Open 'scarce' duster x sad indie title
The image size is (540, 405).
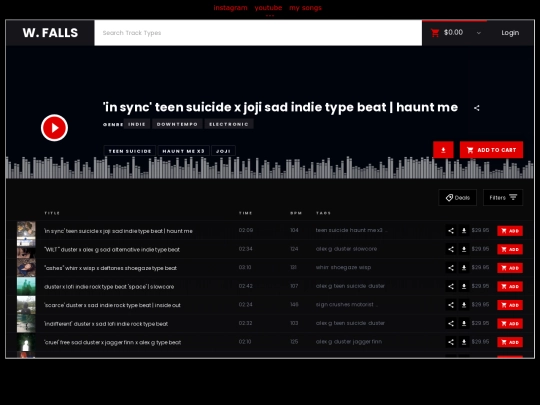pyautogui.click(x=112, y=305)
